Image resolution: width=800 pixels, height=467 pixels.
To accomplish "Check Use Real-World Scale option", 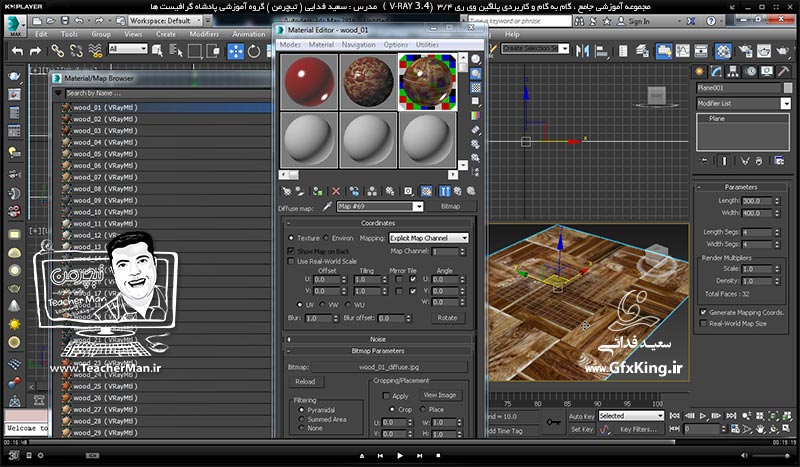I will coord(291,261).
